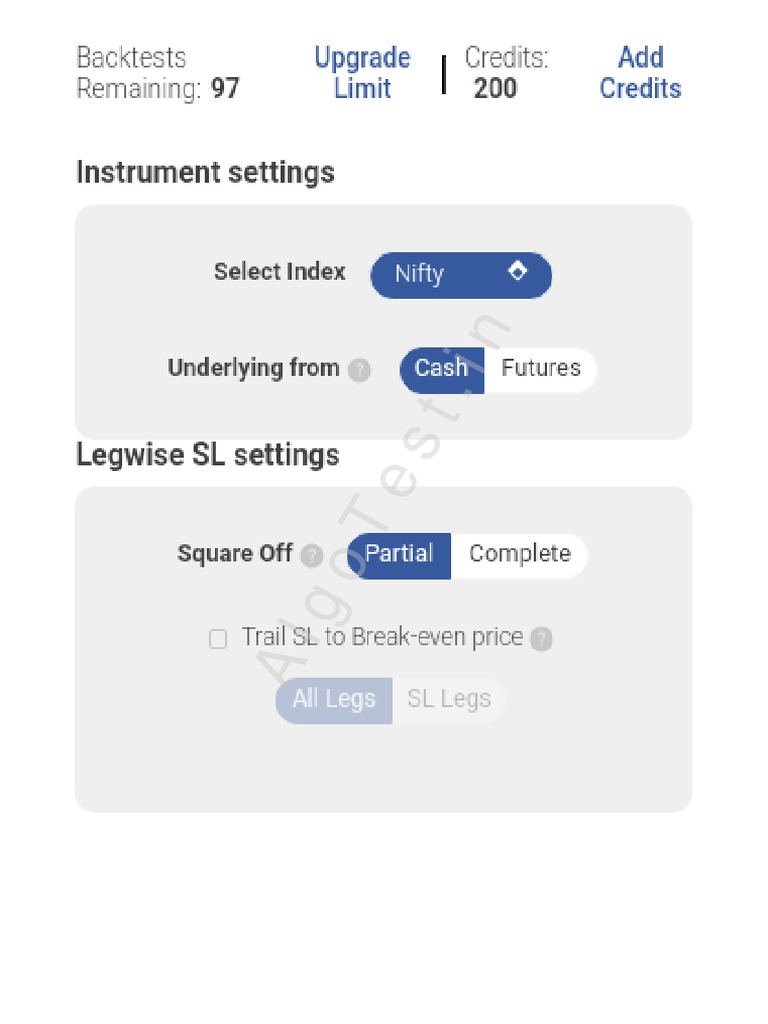Switch to the SL Legs option
The width and height of the screenshot is (768, 1024).
449,700
